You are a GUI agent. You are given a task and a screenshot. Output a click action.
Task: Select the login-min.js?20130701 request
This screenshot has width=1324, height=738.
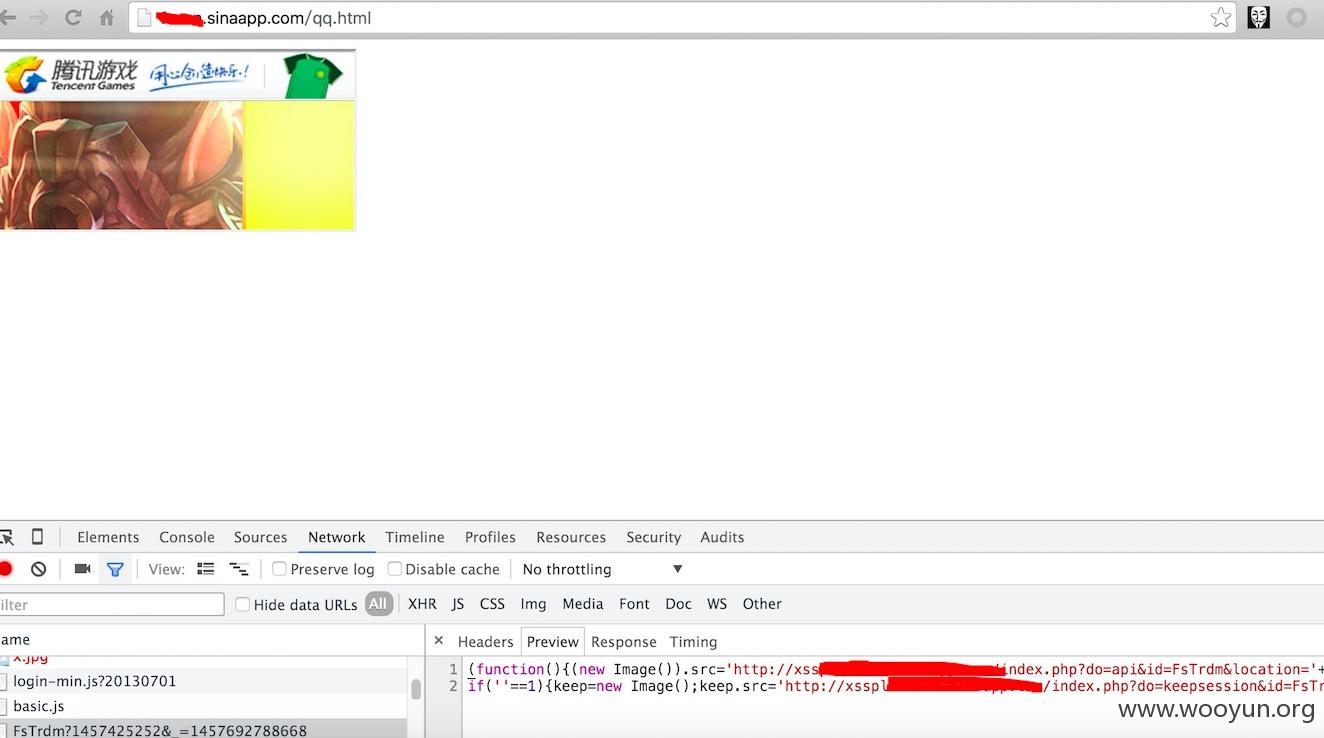204,681
